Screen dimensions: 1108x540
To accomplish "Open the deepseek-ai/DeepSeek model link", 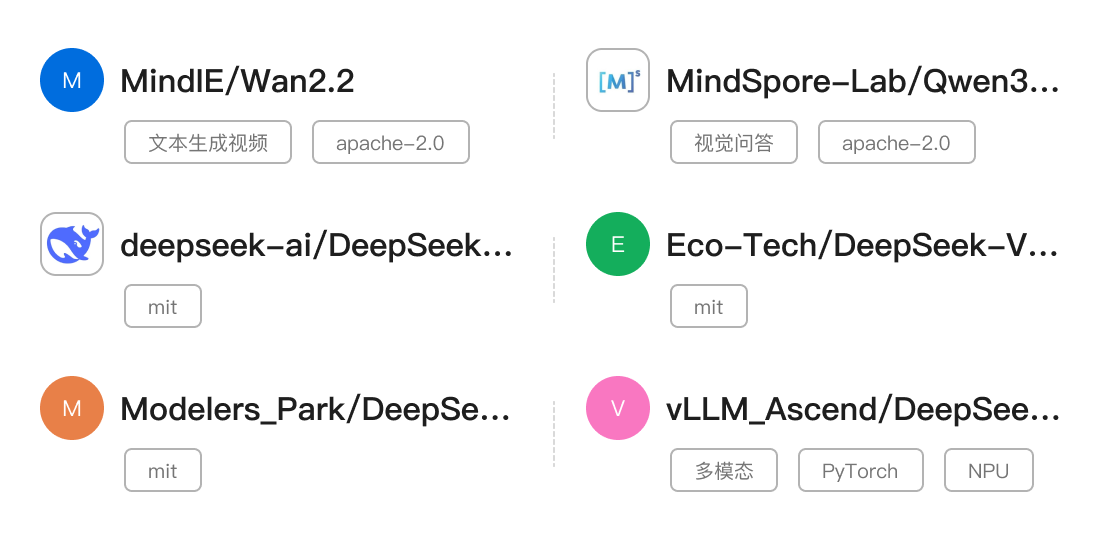I will pyautogui.click(x=316, y=245).
